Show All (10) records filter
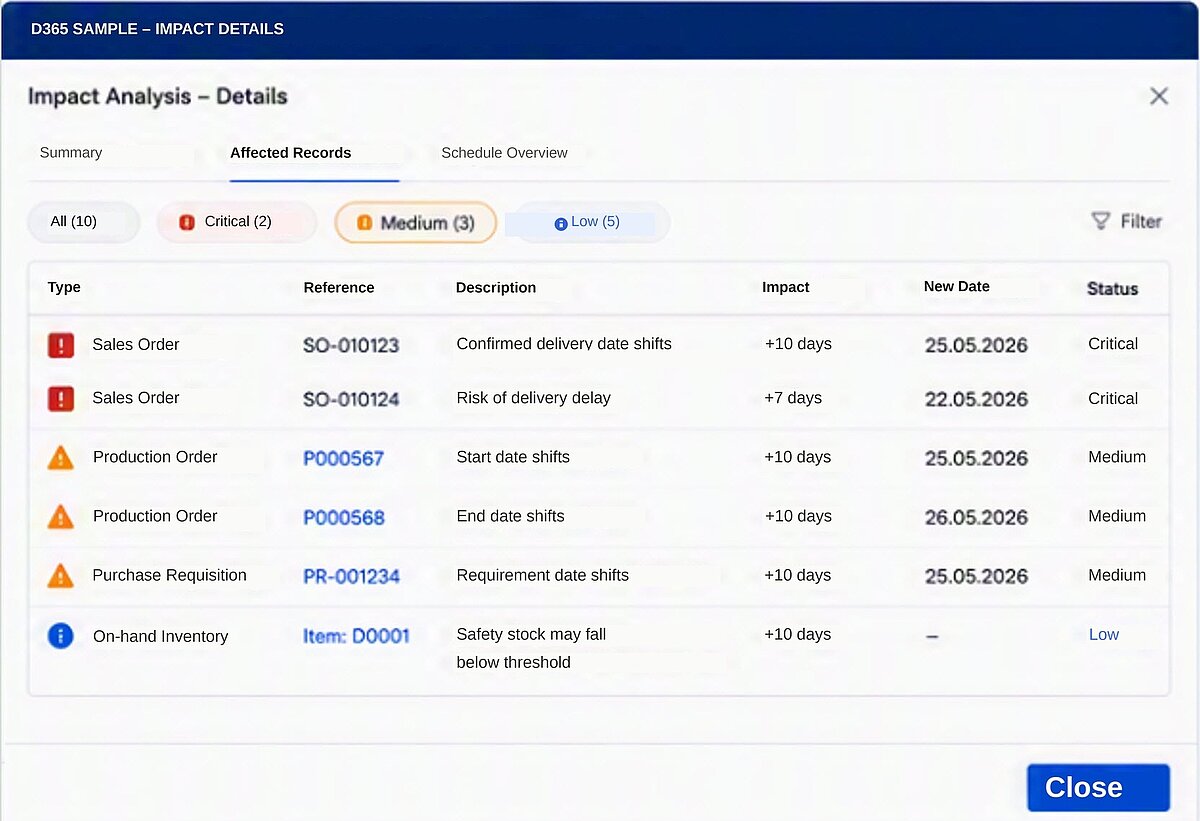 tap(83, 222)
